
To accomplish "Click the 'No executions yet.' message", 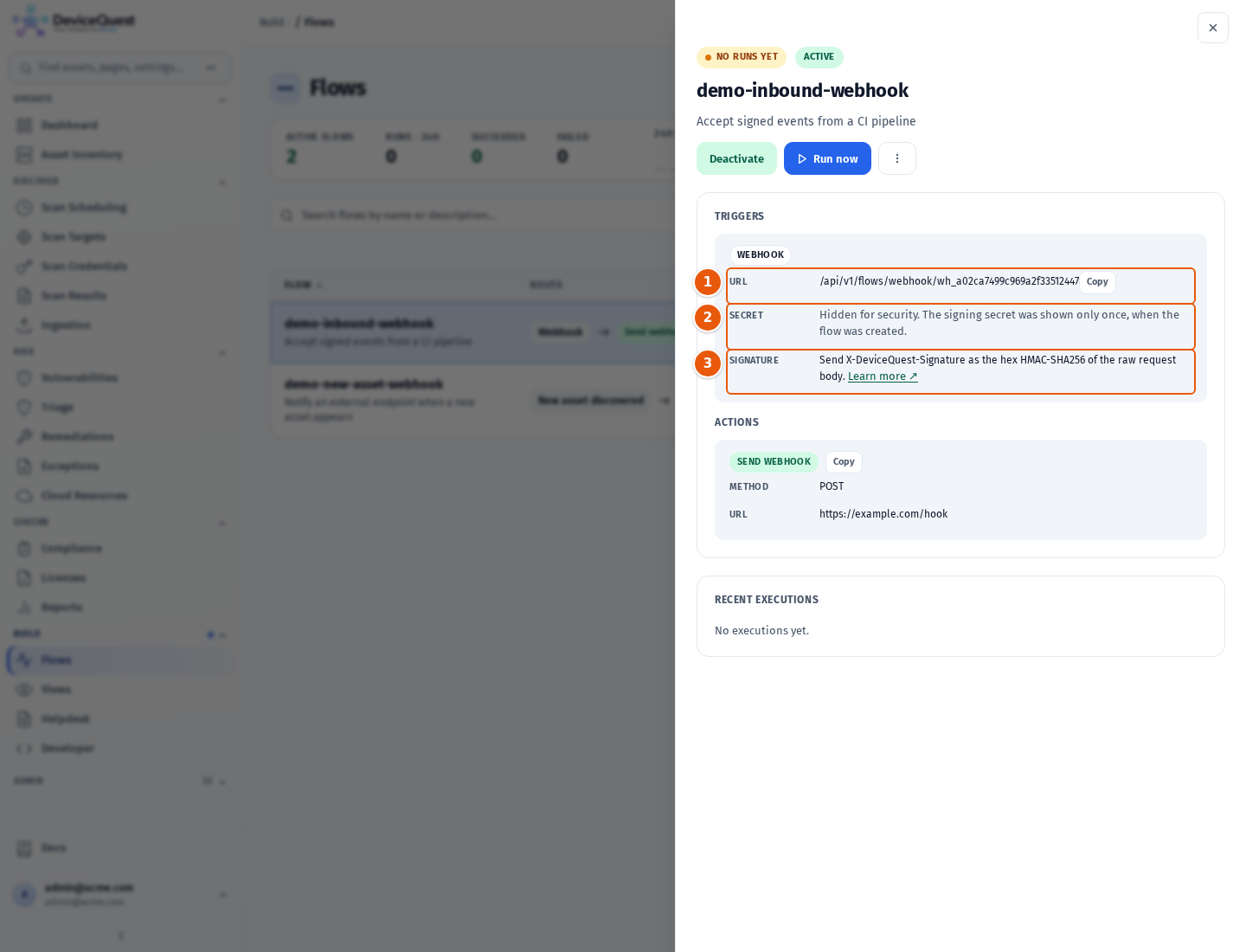I will [x=761, y=631].
